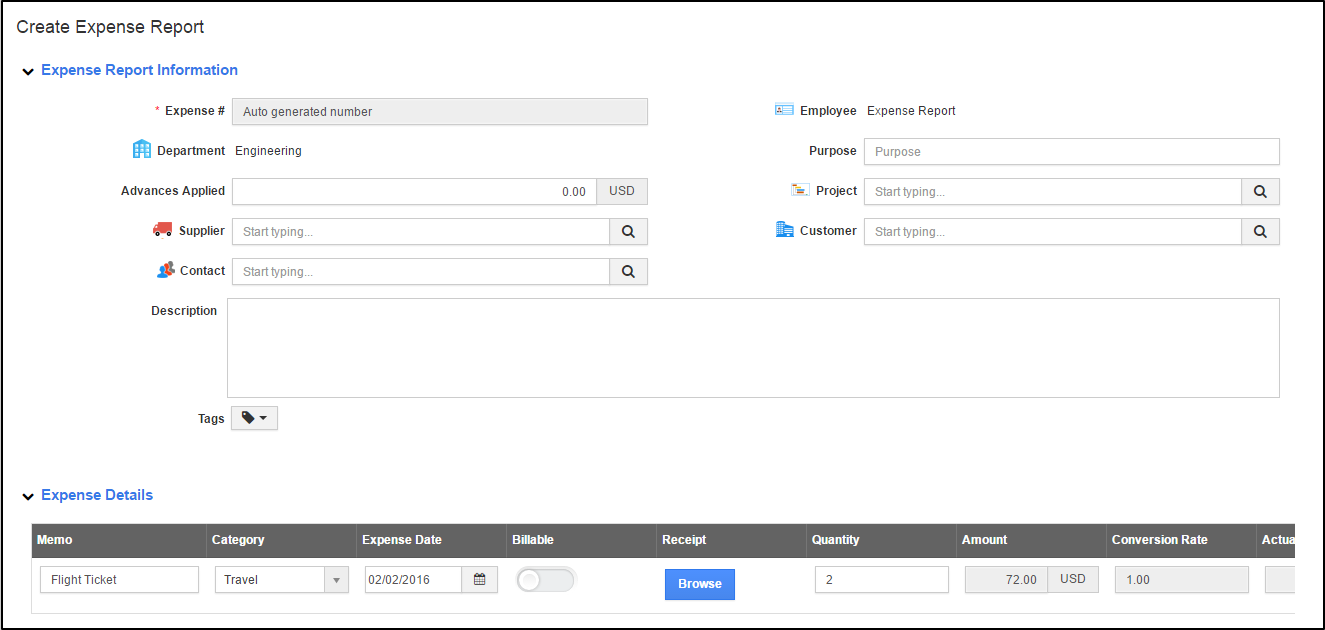Screen dimensions: 1325x630
Task: Select the Flight Ticket memo field
Action: (x=119, y=580)
